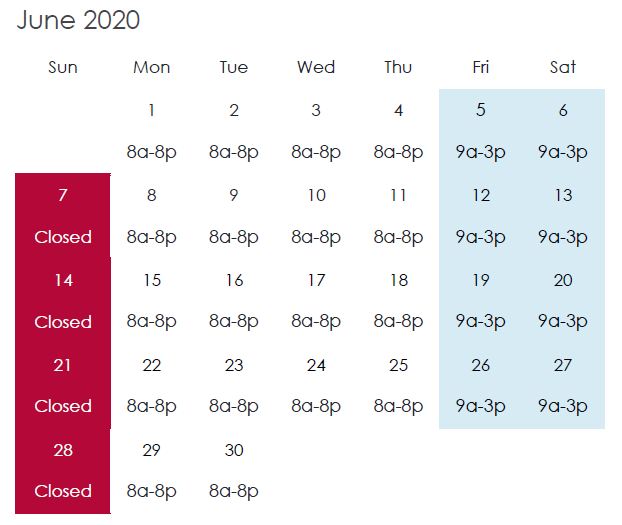Click the June 2020 calendar title
Image resolution: width=622 pixels, height=525 pixels.
78,20
